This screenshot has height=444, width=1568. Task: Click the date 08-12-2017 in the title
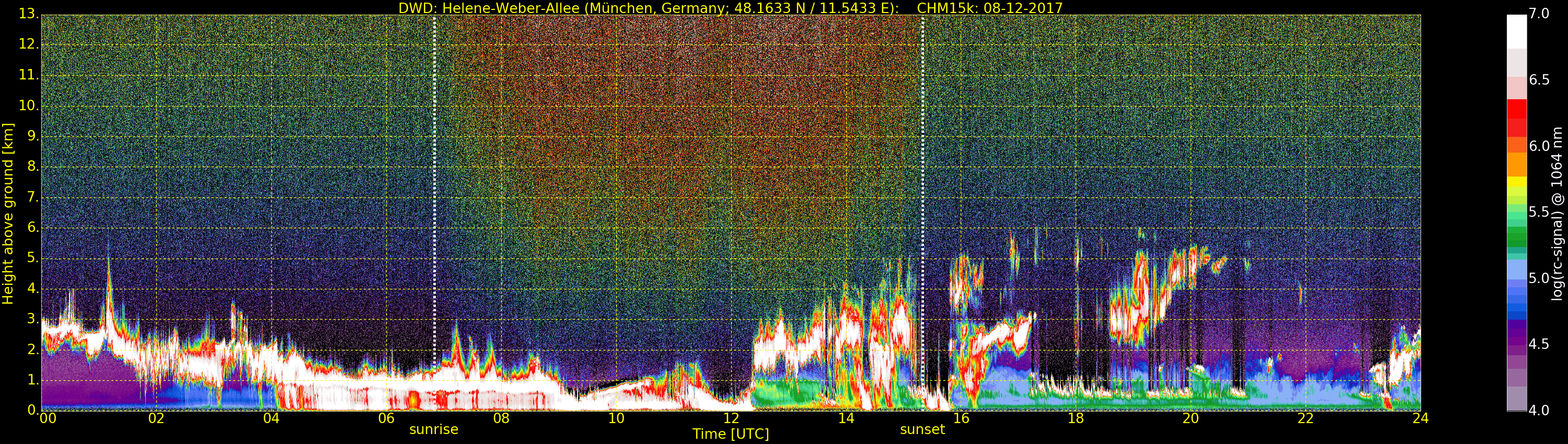pyautogui.click(x=1023, y=8)
